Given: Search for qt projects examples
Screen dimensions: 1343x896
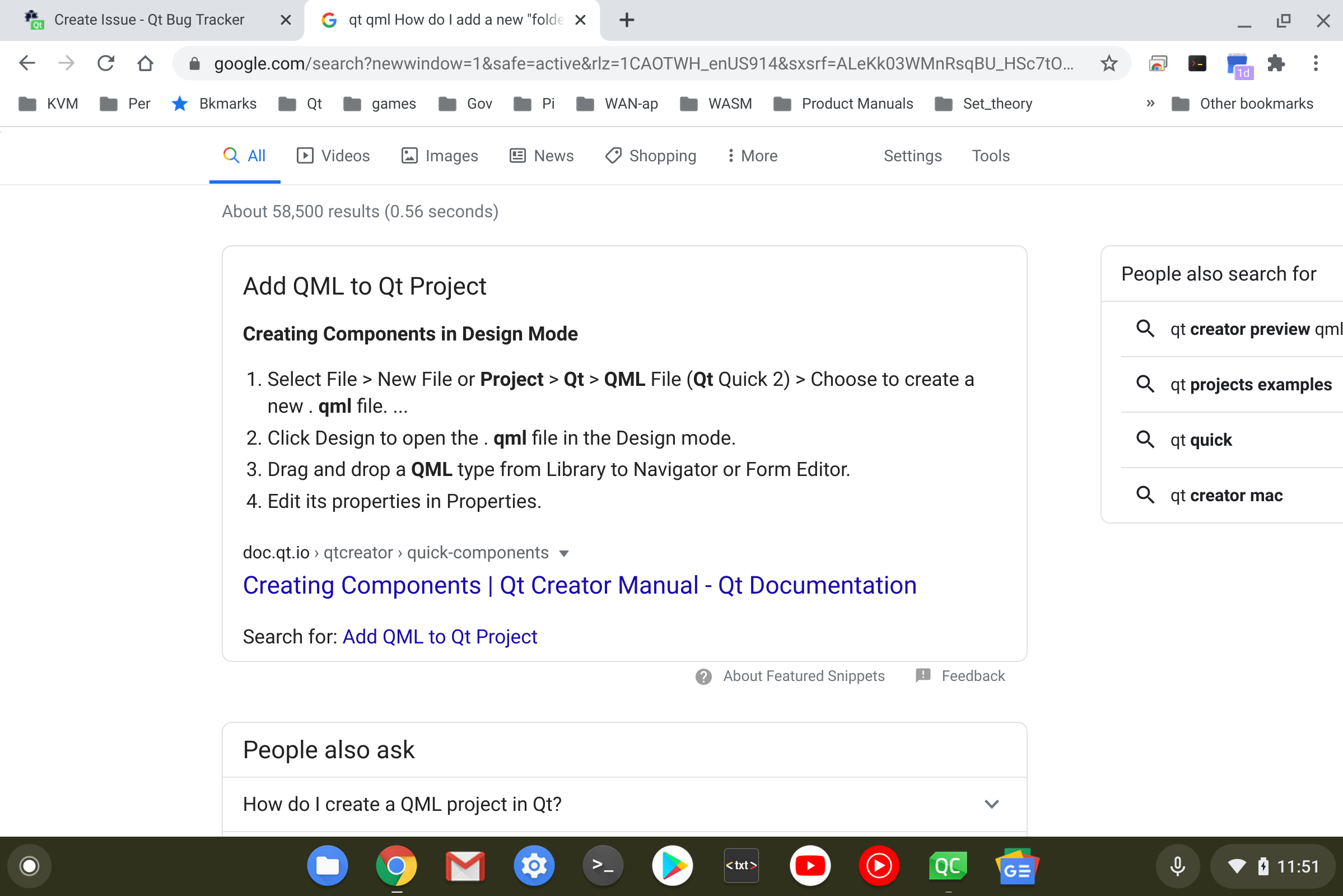Looking at the screenshot, I should click(x=1232, y=384).
